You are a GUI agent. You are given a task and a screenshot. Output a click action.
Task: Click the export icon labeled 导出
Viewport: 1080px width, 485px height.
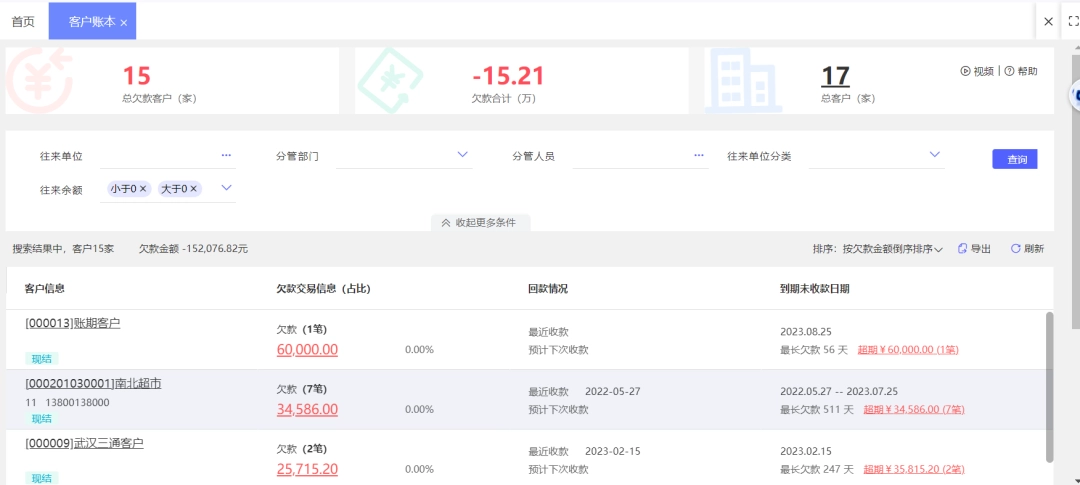point(962,249)
